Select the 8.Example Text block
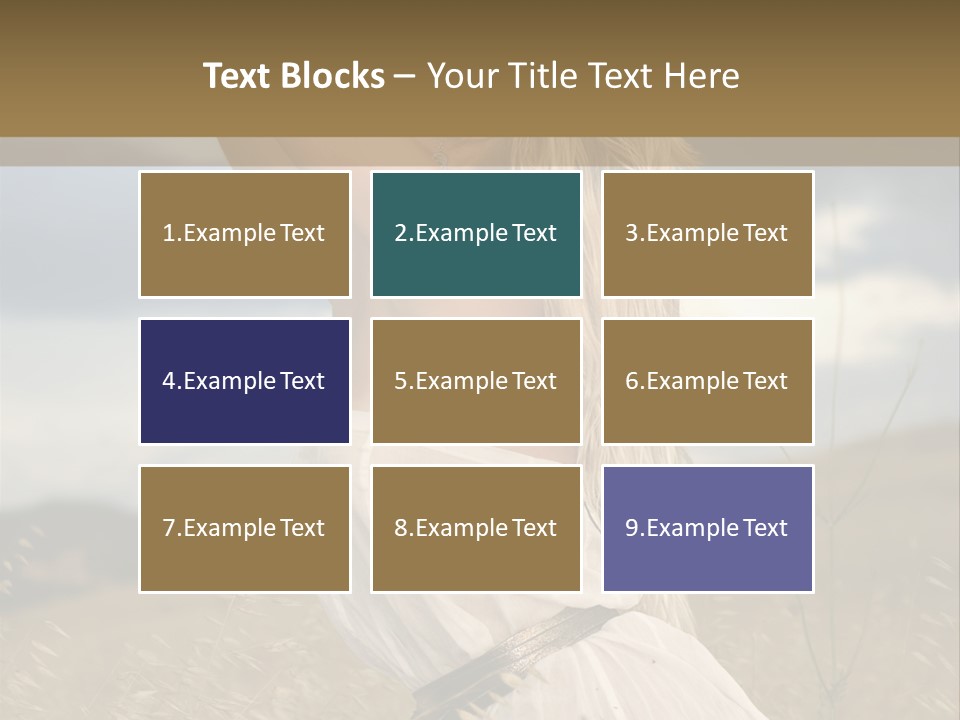Image resolution: width=960 pixels, height=720 pixels. tap(476, 529)
